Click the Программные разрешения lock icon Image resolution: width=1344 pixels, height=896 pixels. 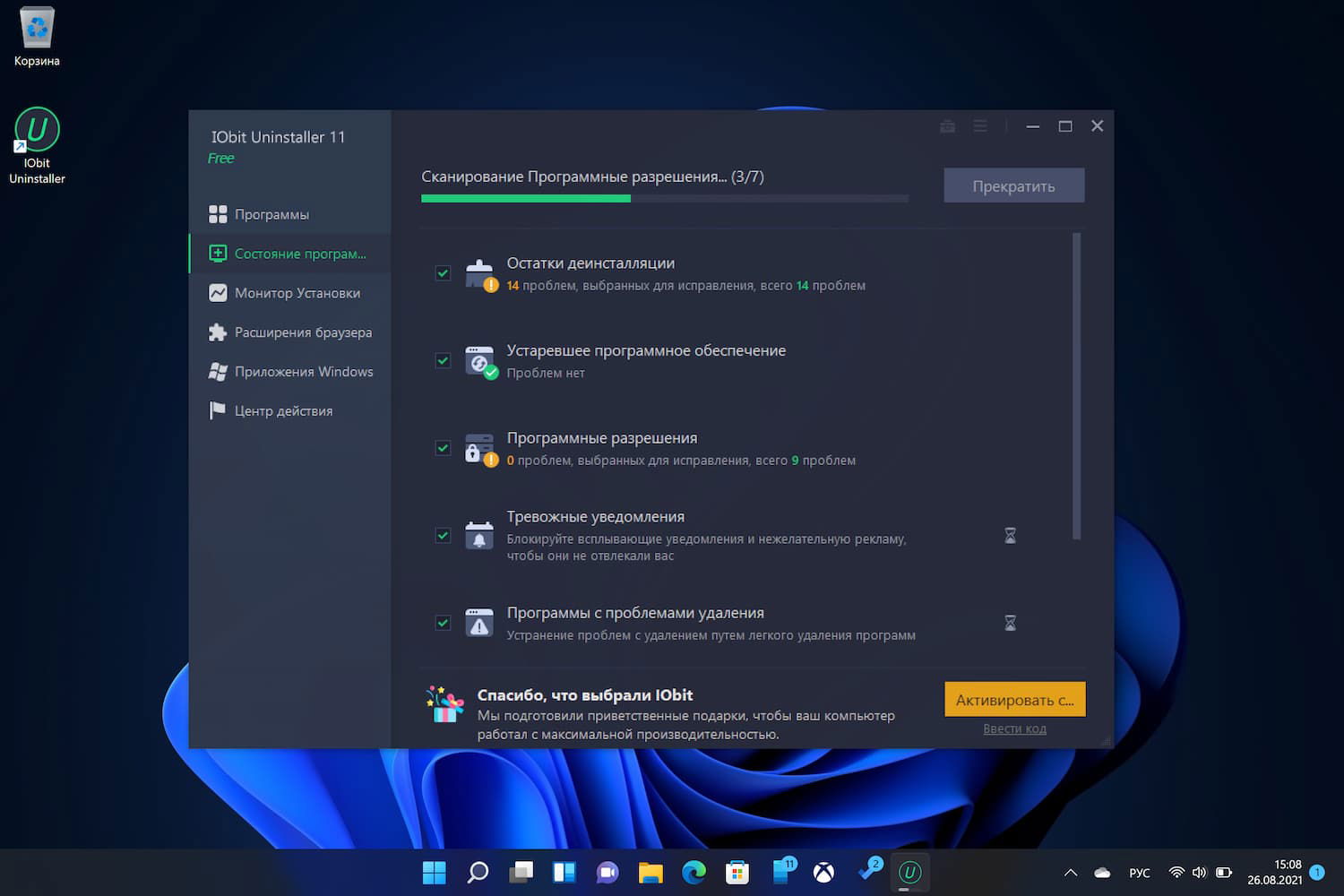pyautogui.click(x=480, y=449)
